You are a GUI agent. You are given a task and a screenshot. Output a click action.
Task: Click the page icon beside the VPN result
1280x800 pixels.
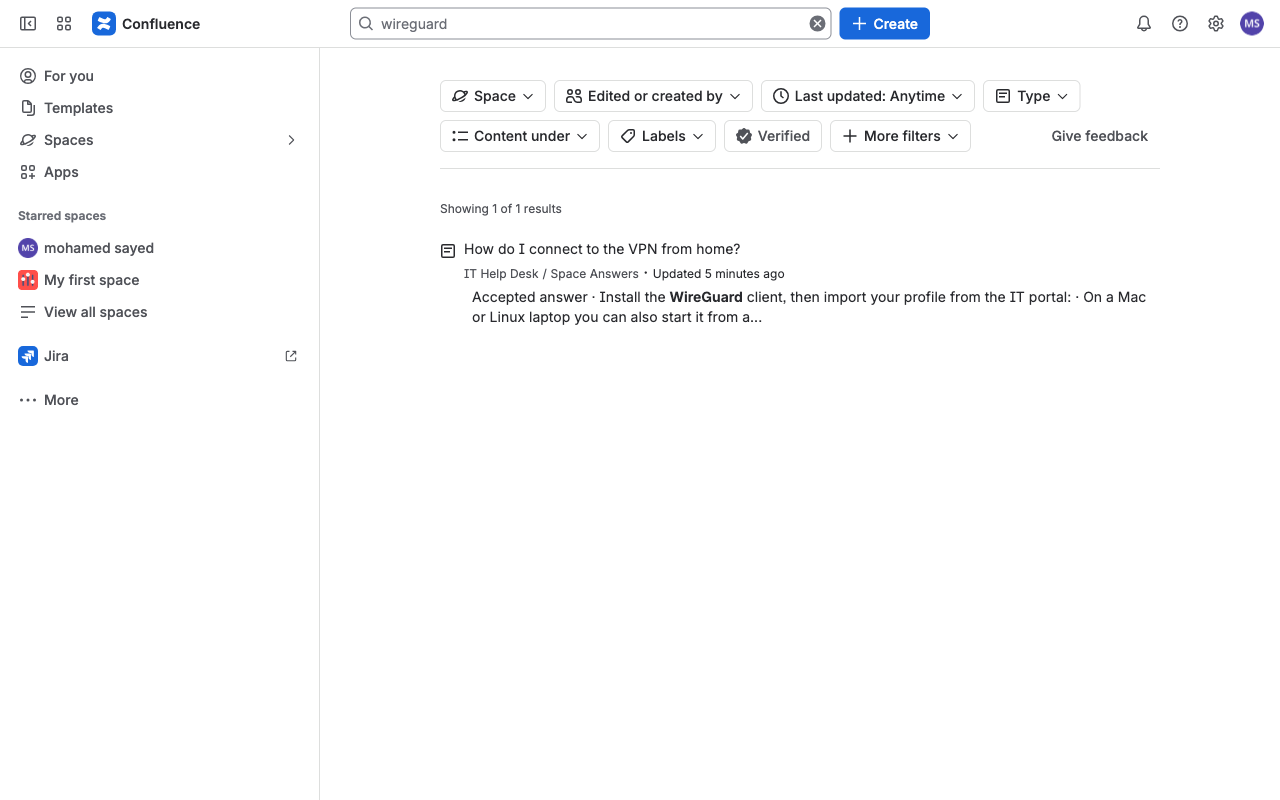point(448,251)
